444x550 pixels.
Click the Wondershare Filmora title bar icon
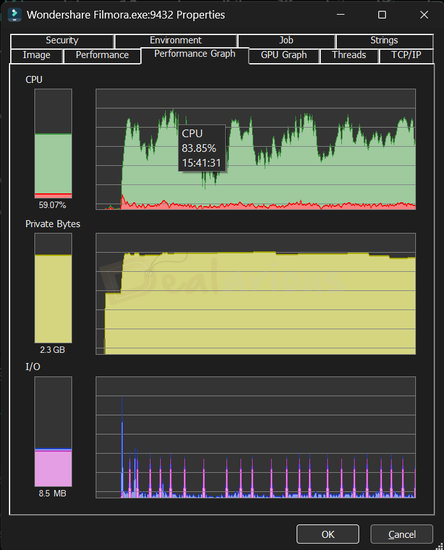pos(14,15)
